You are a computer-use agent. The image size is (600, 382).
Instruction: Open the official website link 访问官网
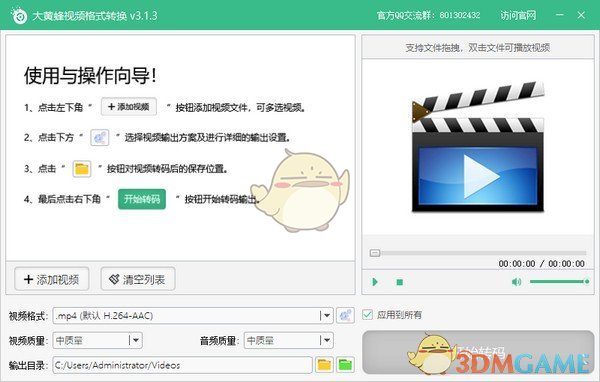click(x=518, y=15)
